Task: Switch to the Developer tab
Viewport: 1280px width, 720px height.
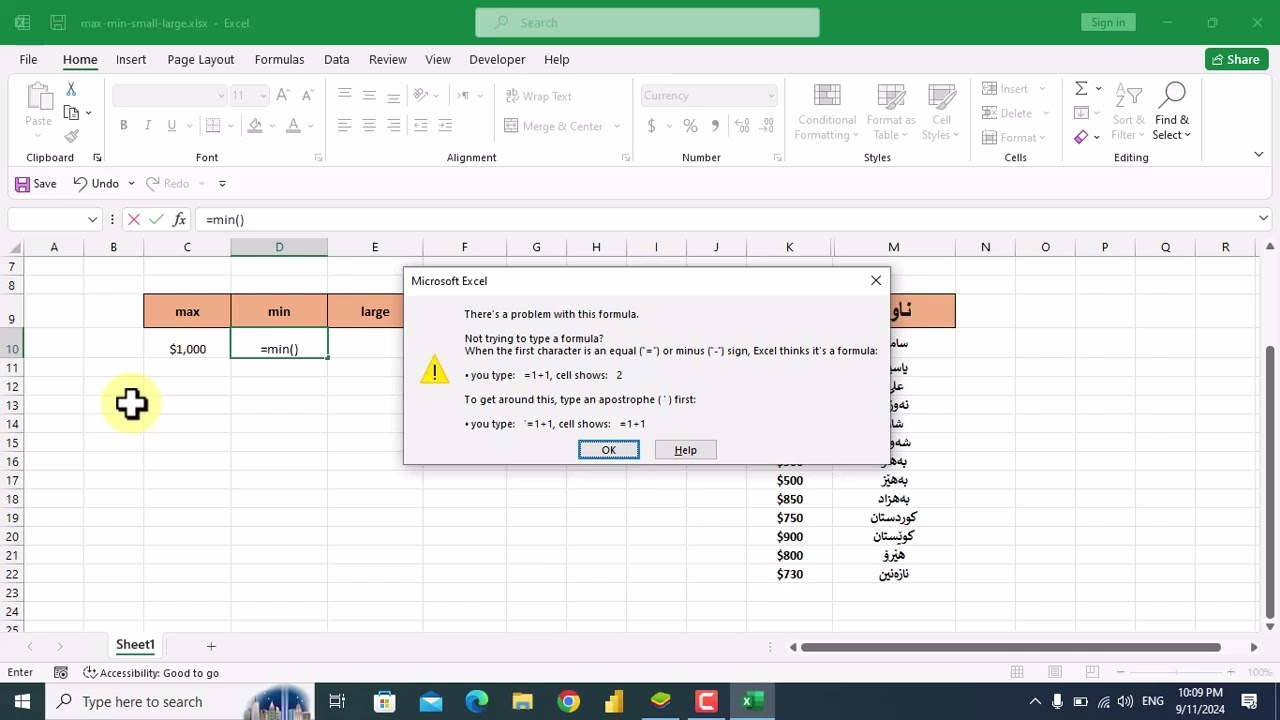Action: (497, 60)
